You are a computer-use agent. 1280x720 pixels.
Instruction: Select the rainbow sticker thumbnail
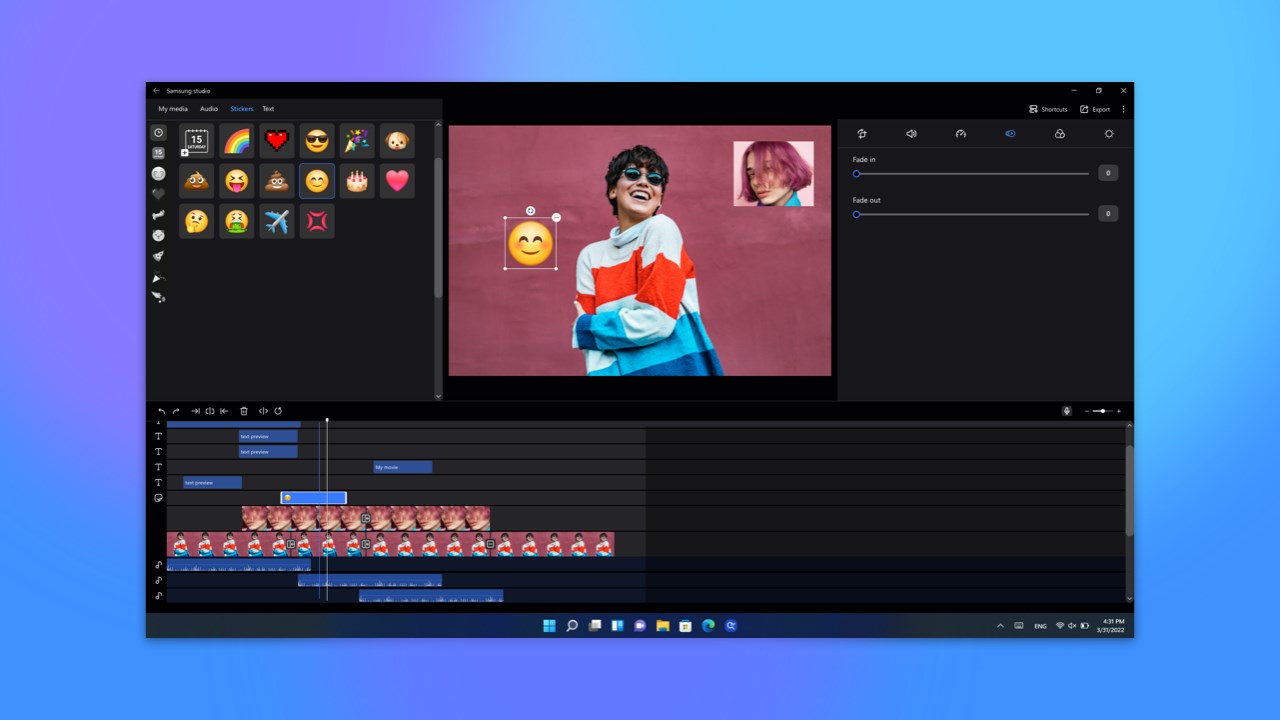click(x=236, y=140)
